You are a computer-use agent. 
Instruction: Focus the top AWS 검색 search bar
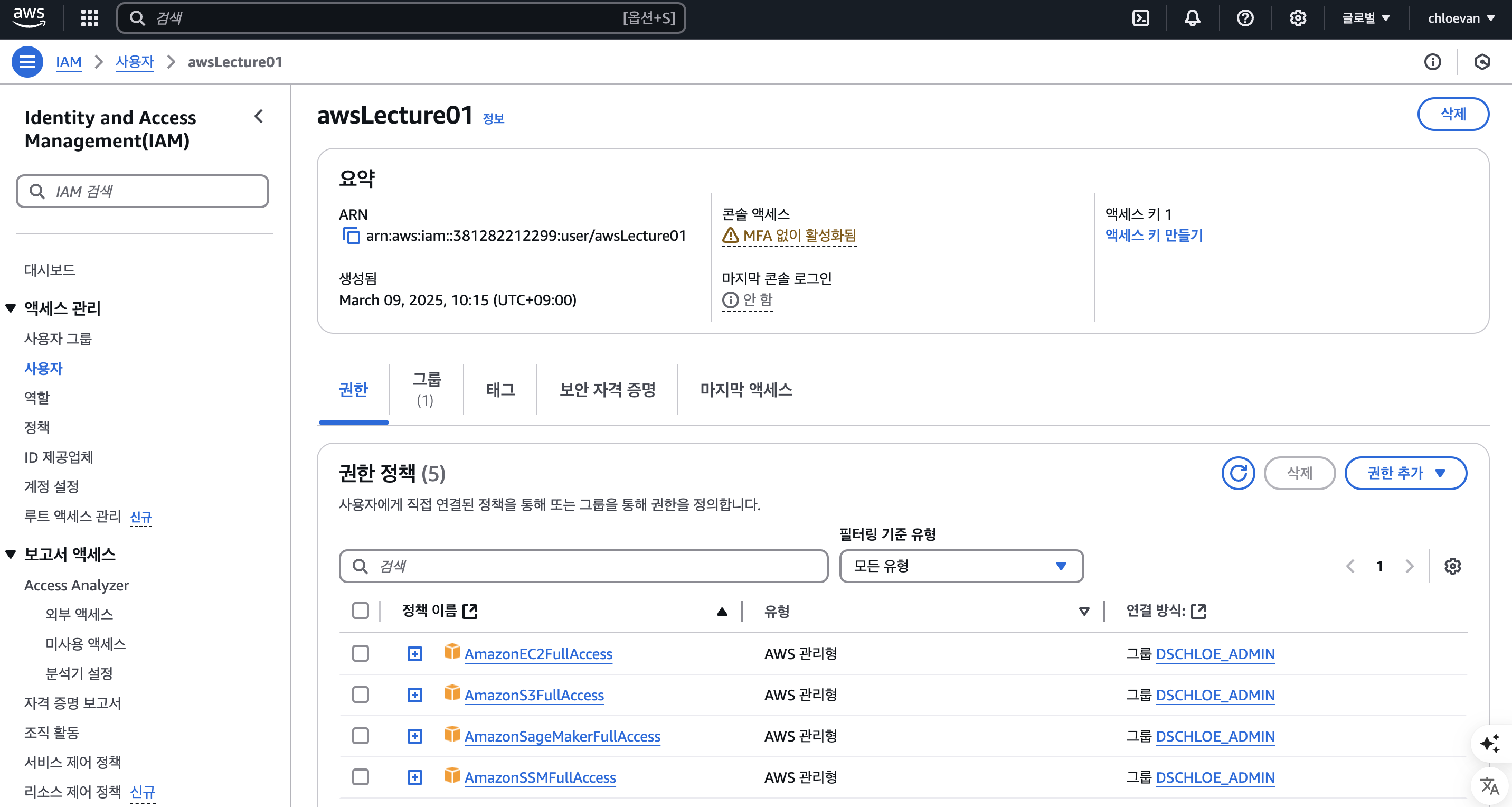[x=401, y=18]
